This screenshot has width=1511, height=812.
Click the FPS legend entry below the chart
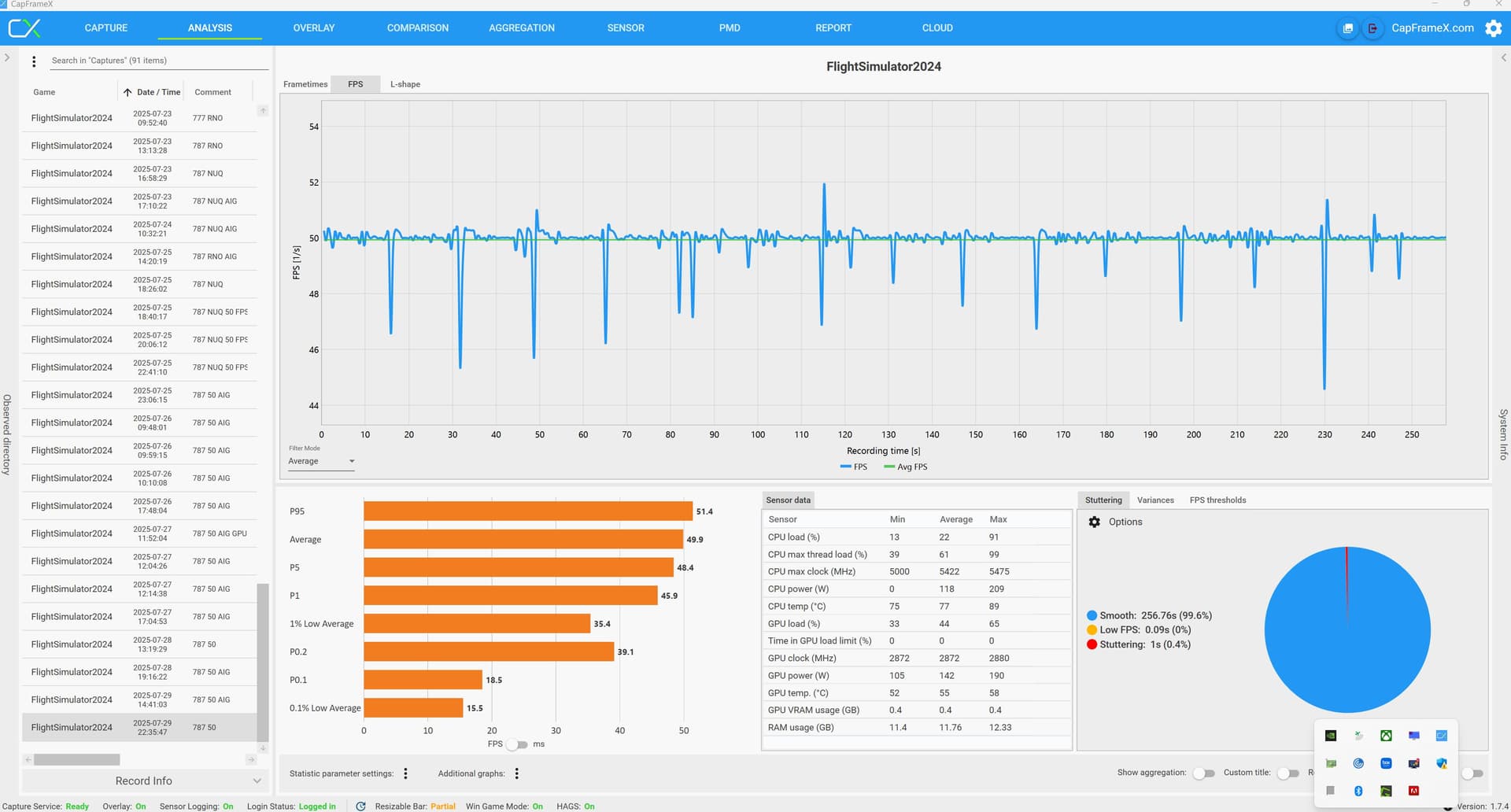[x=854, y=467]
